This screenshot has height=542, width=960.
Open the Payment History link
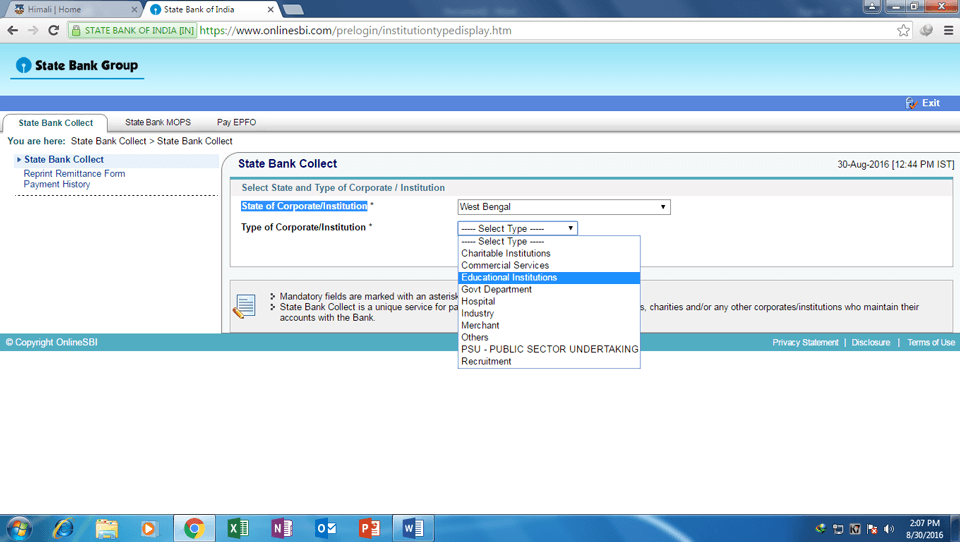[x=56, y=184]
